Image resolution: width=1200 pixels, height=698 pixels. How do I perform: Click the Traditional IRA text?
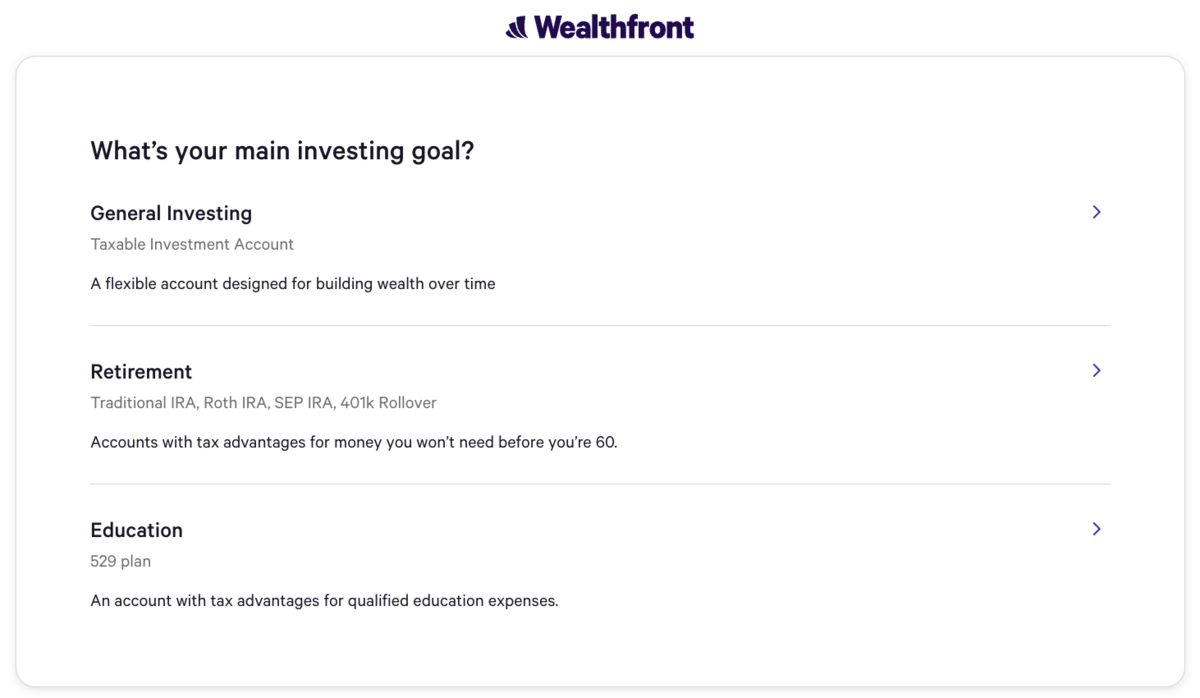click(x=143, y=403)
